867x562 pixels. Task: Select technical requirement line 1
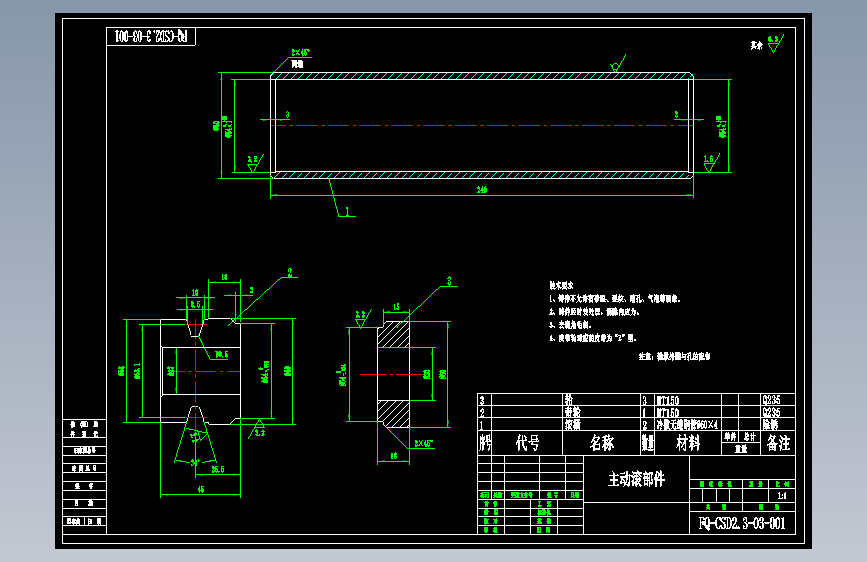(x=614, y=299)
